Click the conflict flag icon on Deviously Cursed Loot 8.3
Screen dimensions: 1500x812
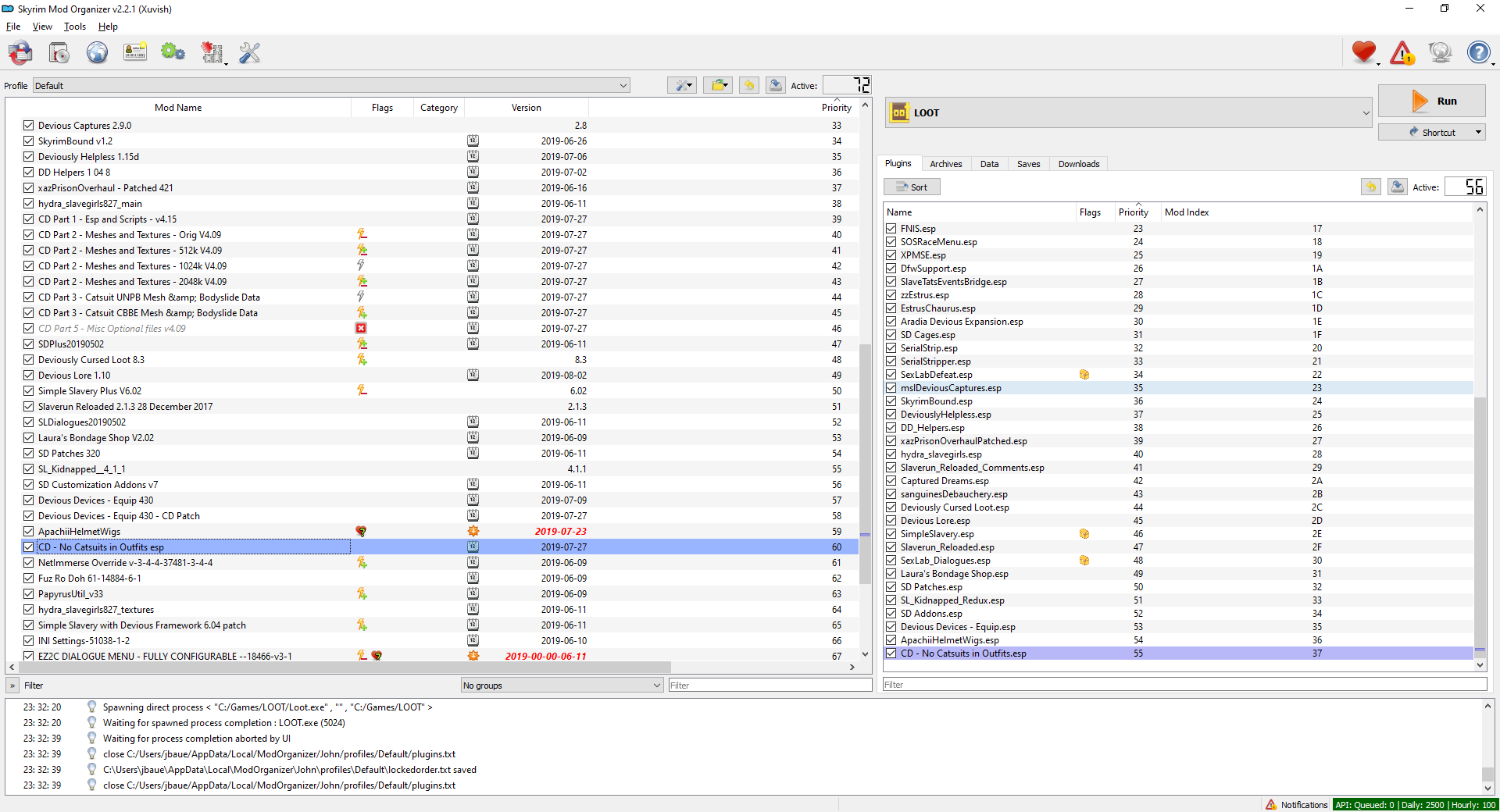362,359
